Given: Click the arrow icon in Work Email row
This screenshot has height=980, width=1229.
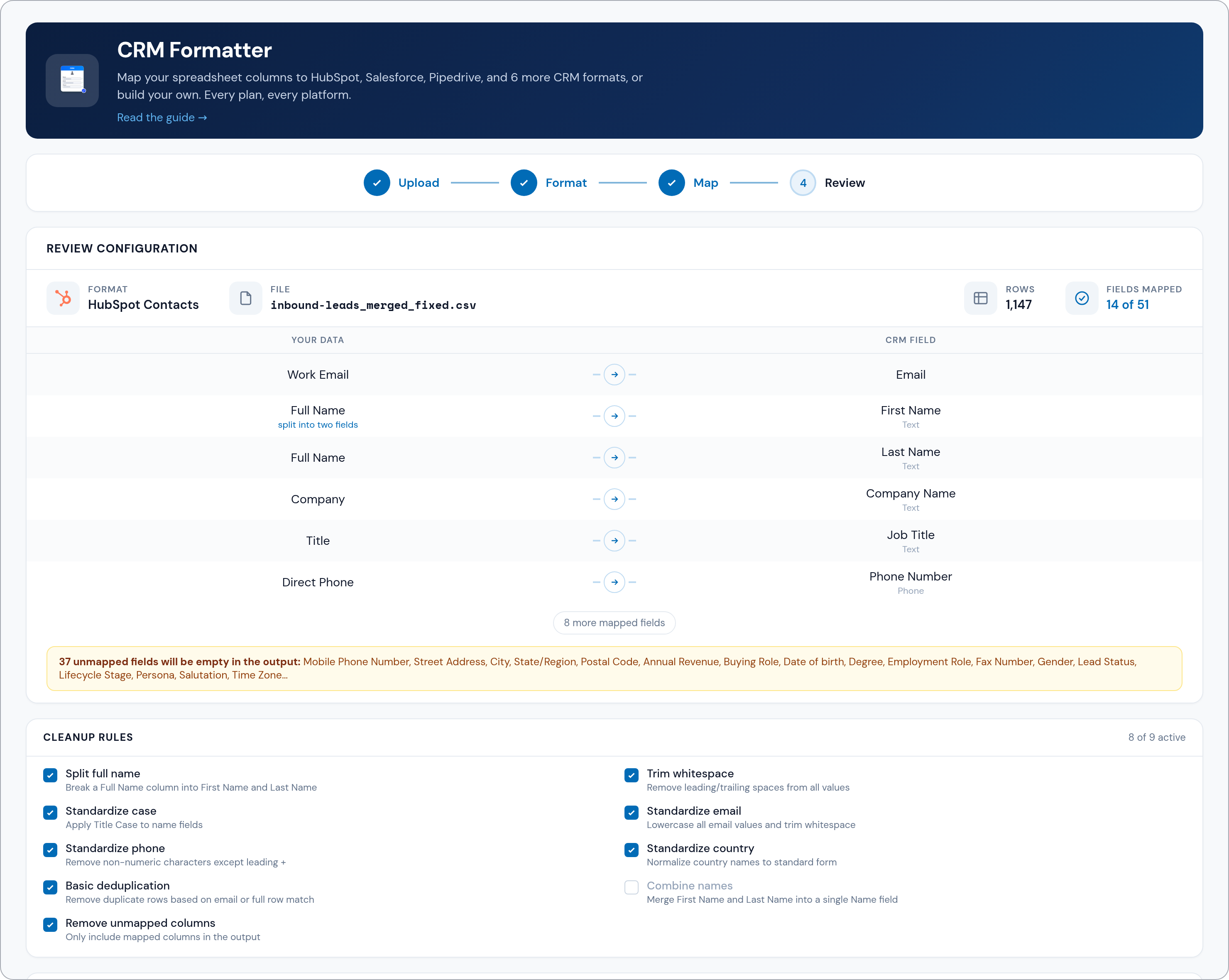Looking at the screenshot, I should click(x=614, y=375).
